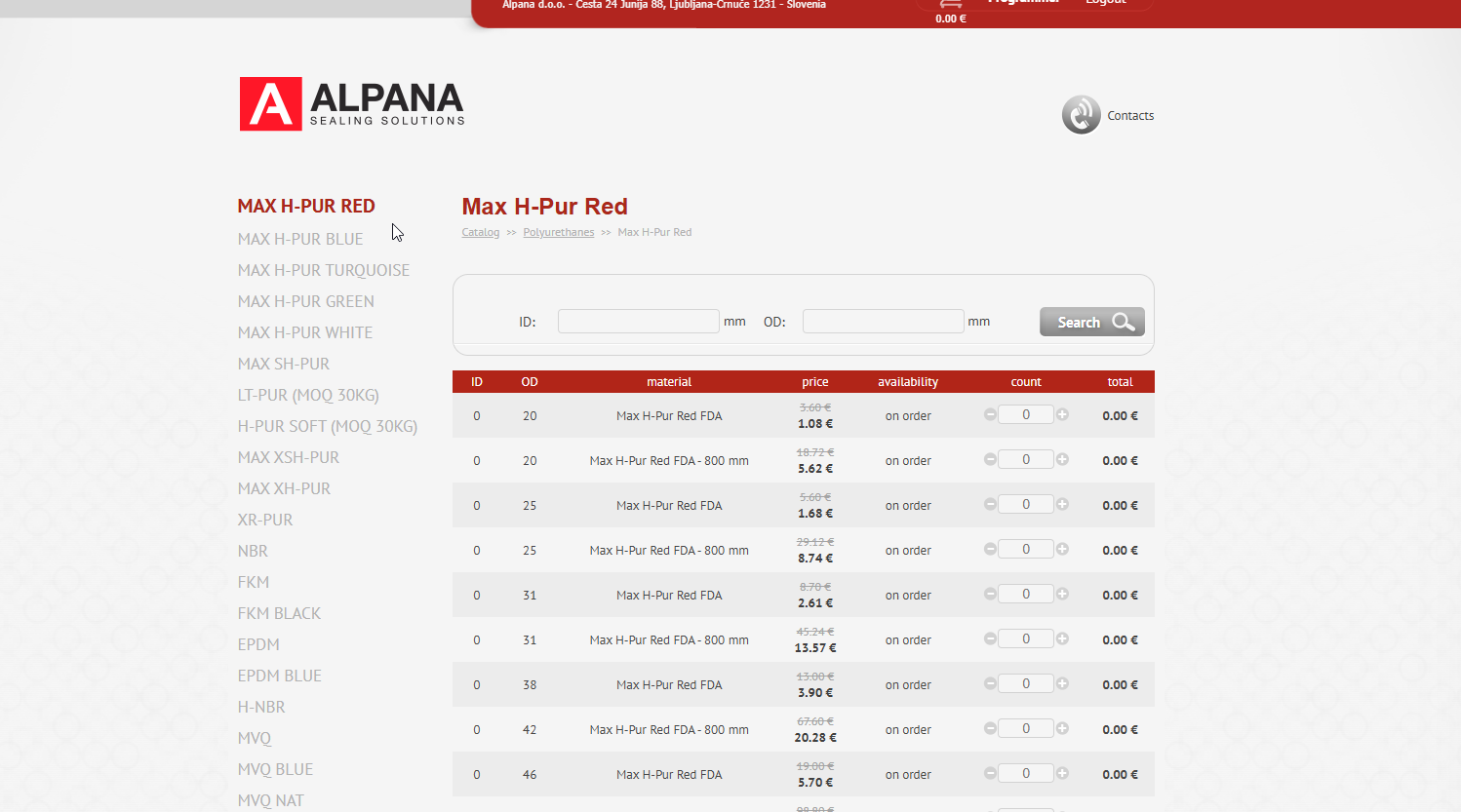Image resolution: width=1461 pixels, height=812 pixels.
Task: Click the OD value '38' cell
Action: pos(530,685)
